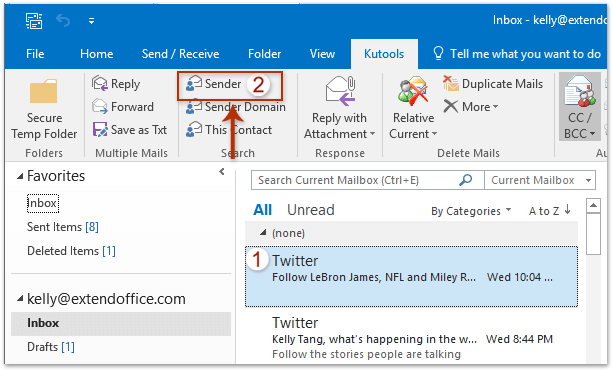Filter the list to Unread

pos(311,210)
